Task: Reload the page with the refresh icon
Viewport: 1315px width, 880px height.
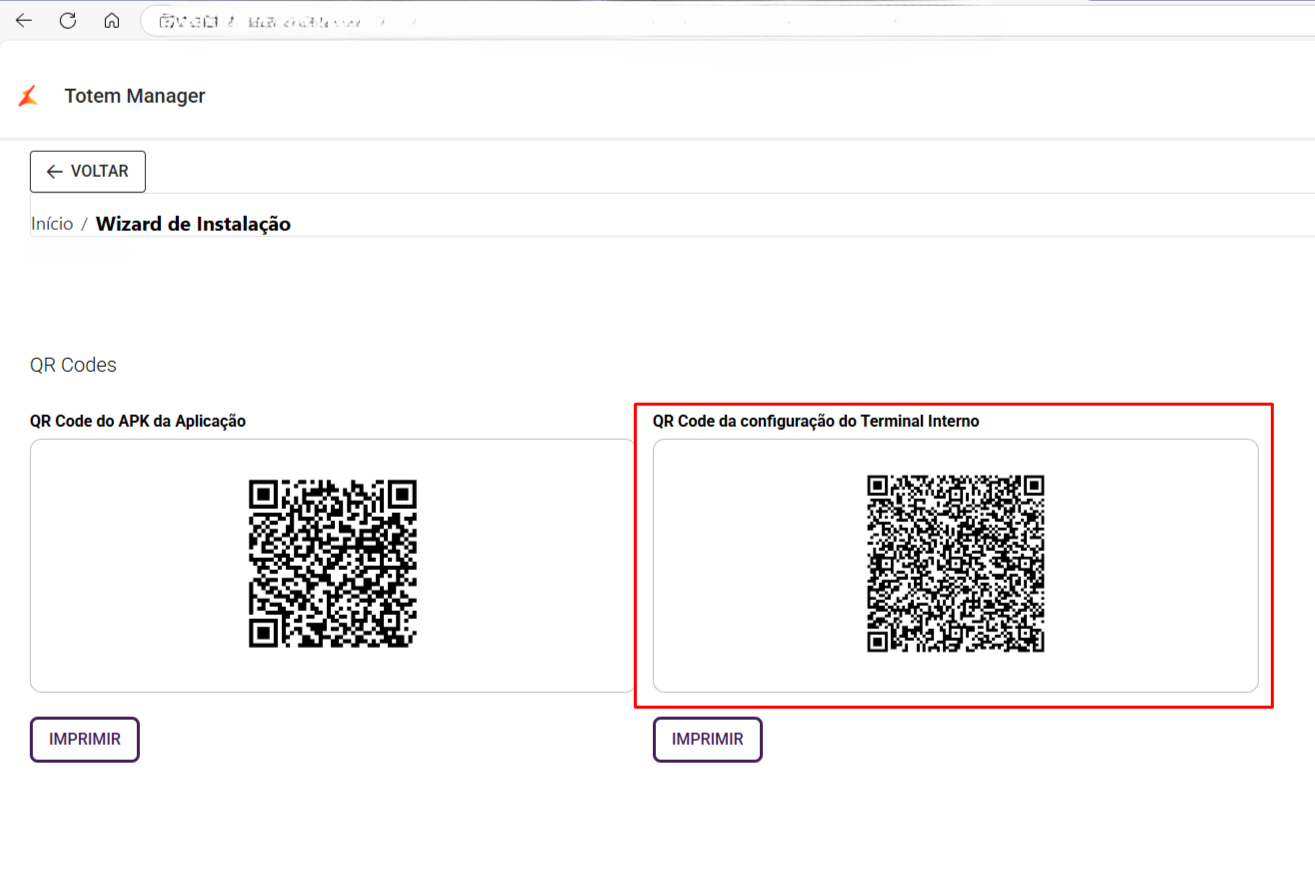Action: pos(68,21)
